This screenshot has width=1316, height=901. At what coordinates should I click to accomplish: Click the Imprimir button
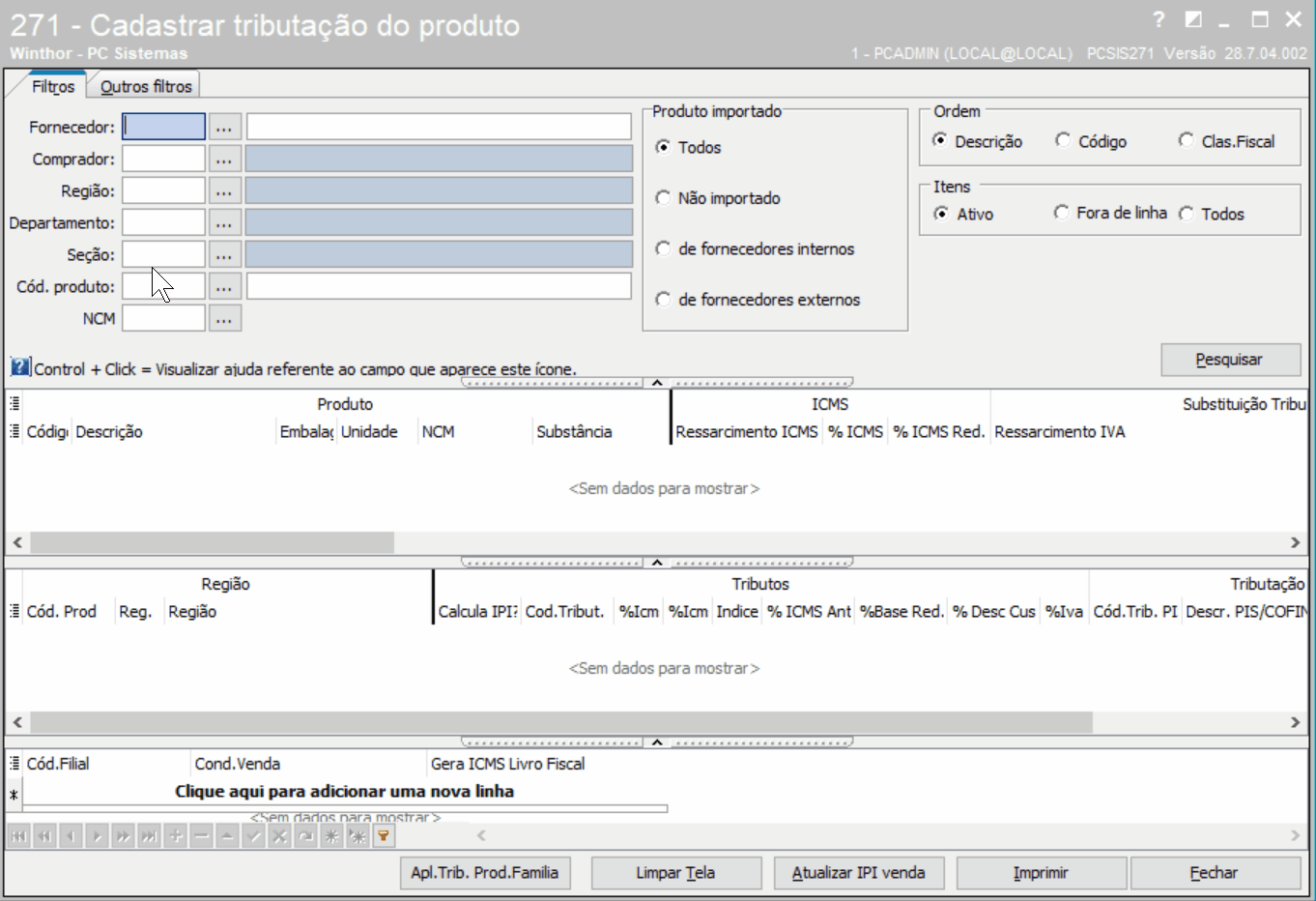click(1041, 873)
